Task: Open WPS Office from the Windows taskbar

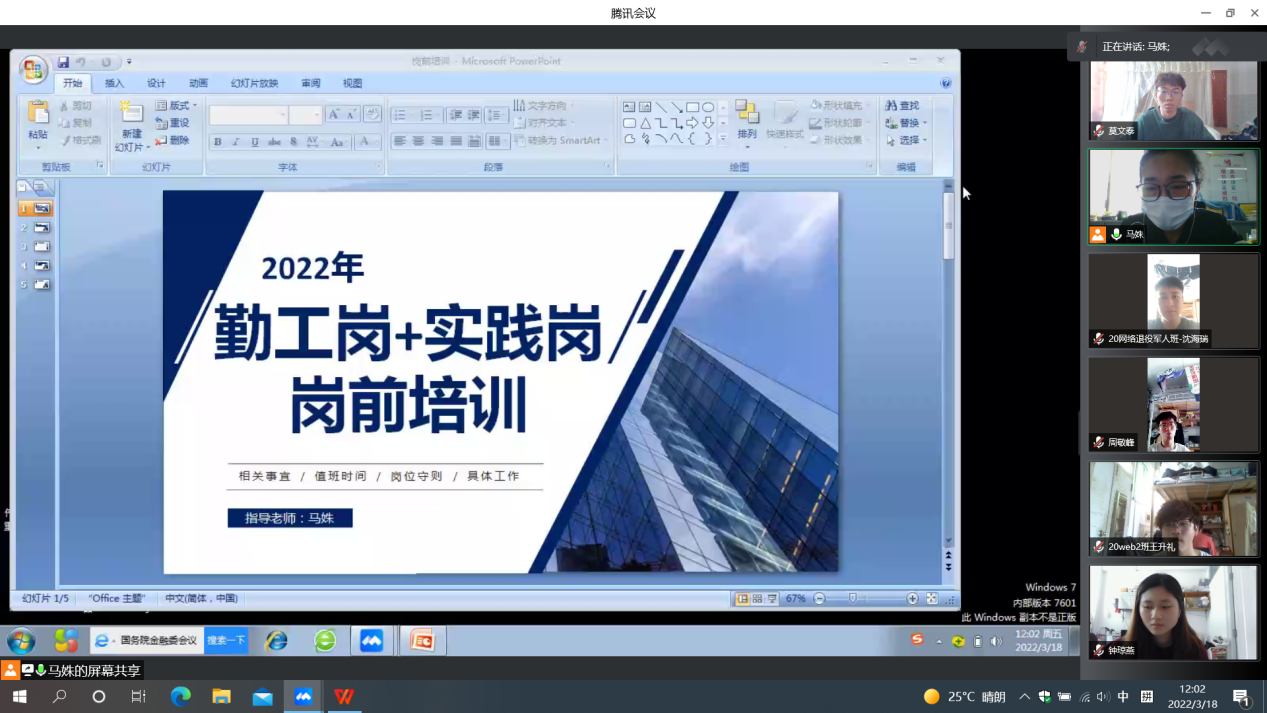Action: 344,697
